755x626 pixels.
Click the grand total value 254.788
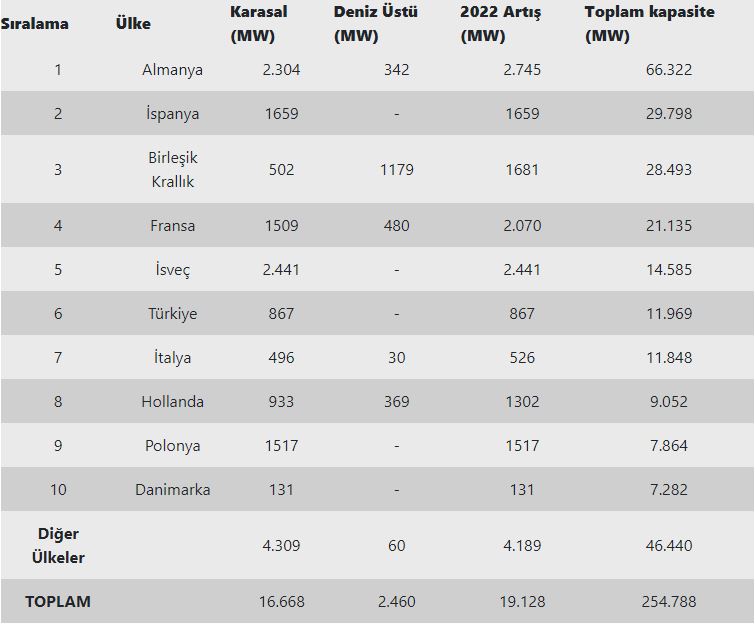[668, 602]
